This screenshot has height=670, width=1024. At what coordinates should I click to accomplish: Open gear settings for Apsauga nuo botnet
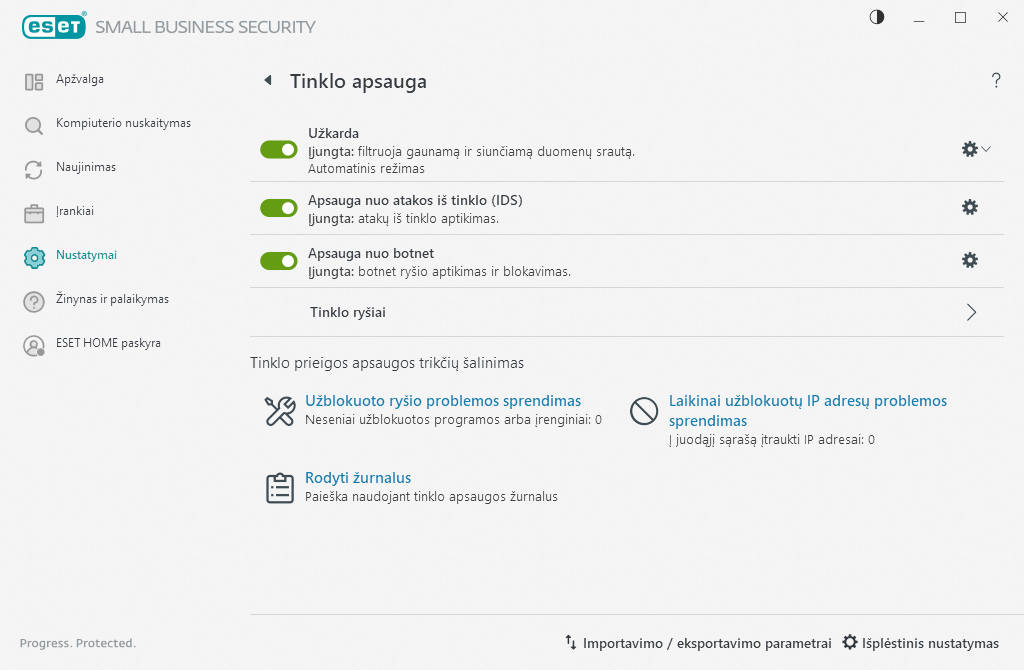click(969, 260)
